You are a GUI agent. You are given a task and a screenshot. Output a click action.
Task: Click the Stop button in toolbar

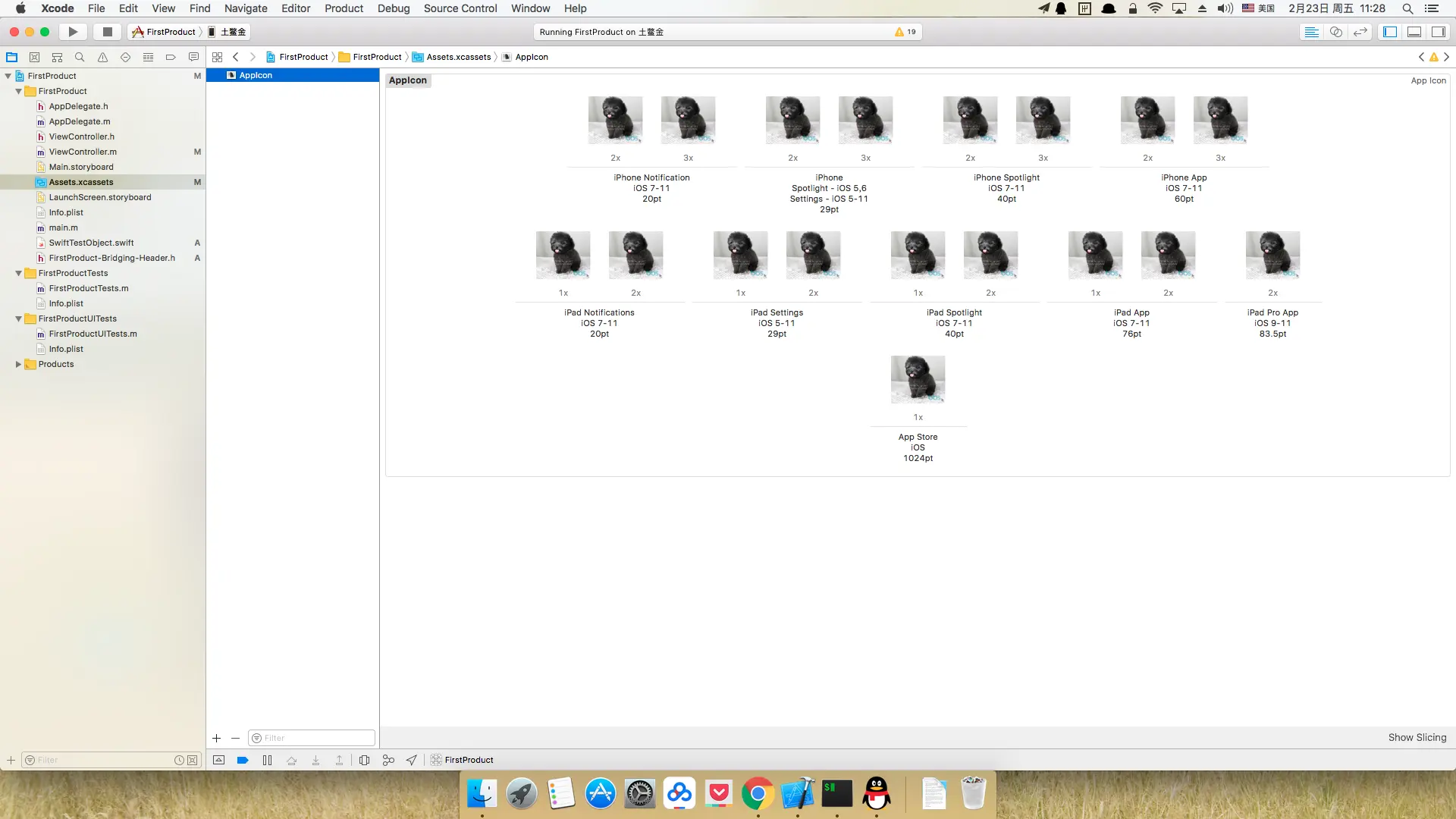[x=107, y=32]
